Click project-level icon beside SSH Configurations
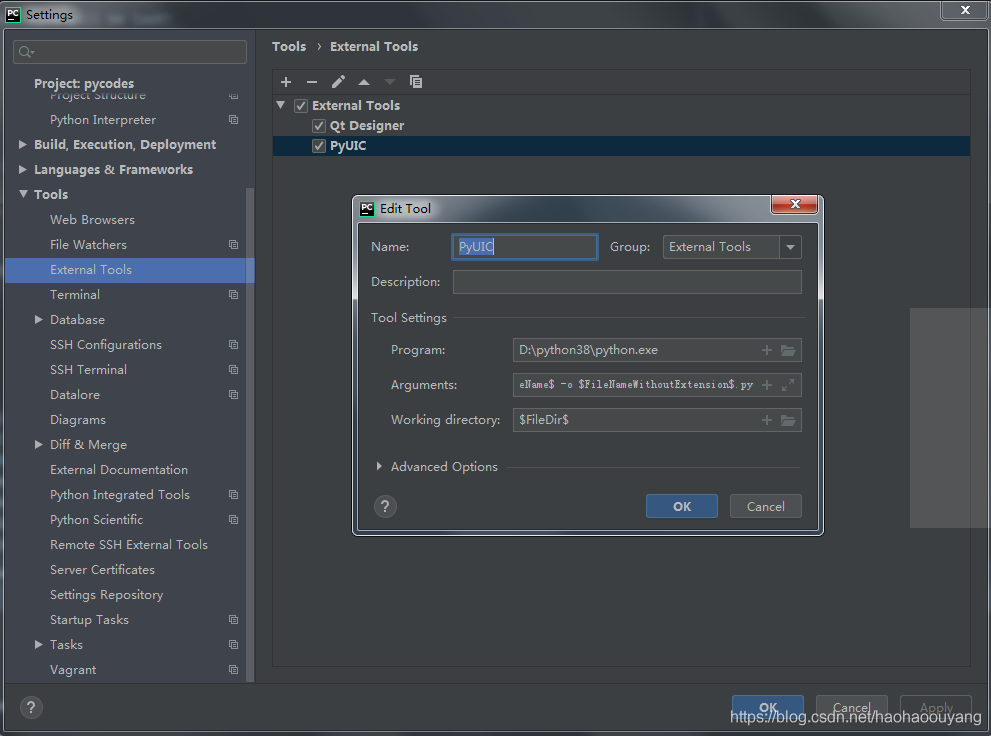991x736 pixels. [233, 344]
